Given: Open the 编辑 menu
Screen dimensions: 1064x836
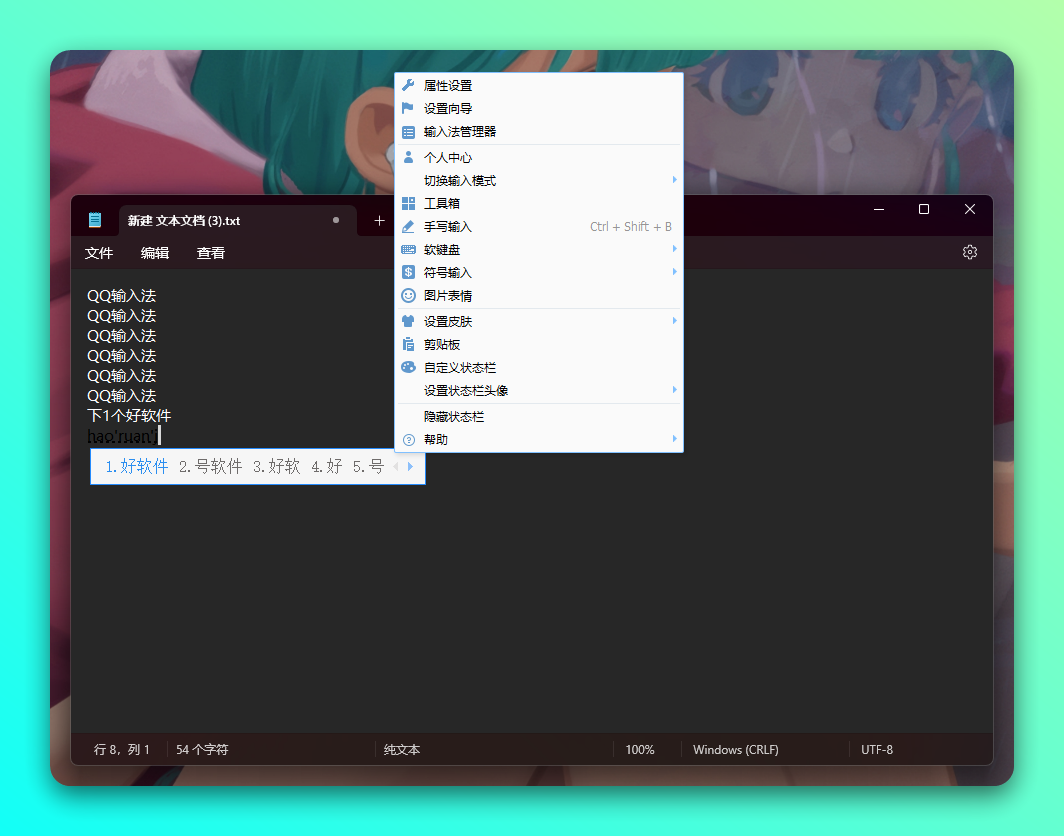Looking at the screenshot, I should click(155, 253).
